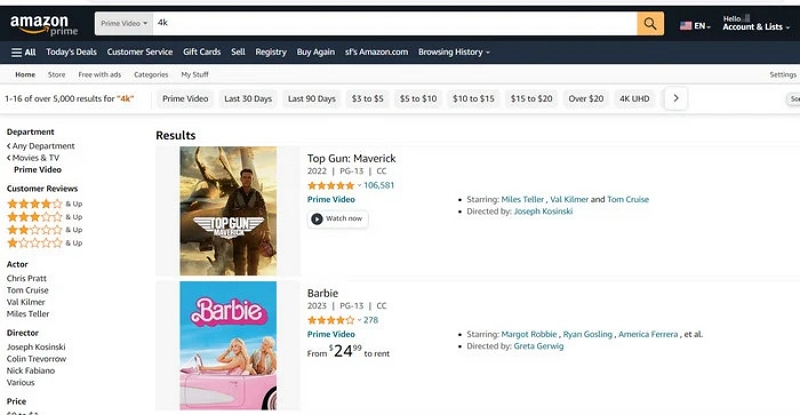This screenshot has height=415, width=800.
Task: Open Account & Lists dropdown
Action: pos(752,27)
